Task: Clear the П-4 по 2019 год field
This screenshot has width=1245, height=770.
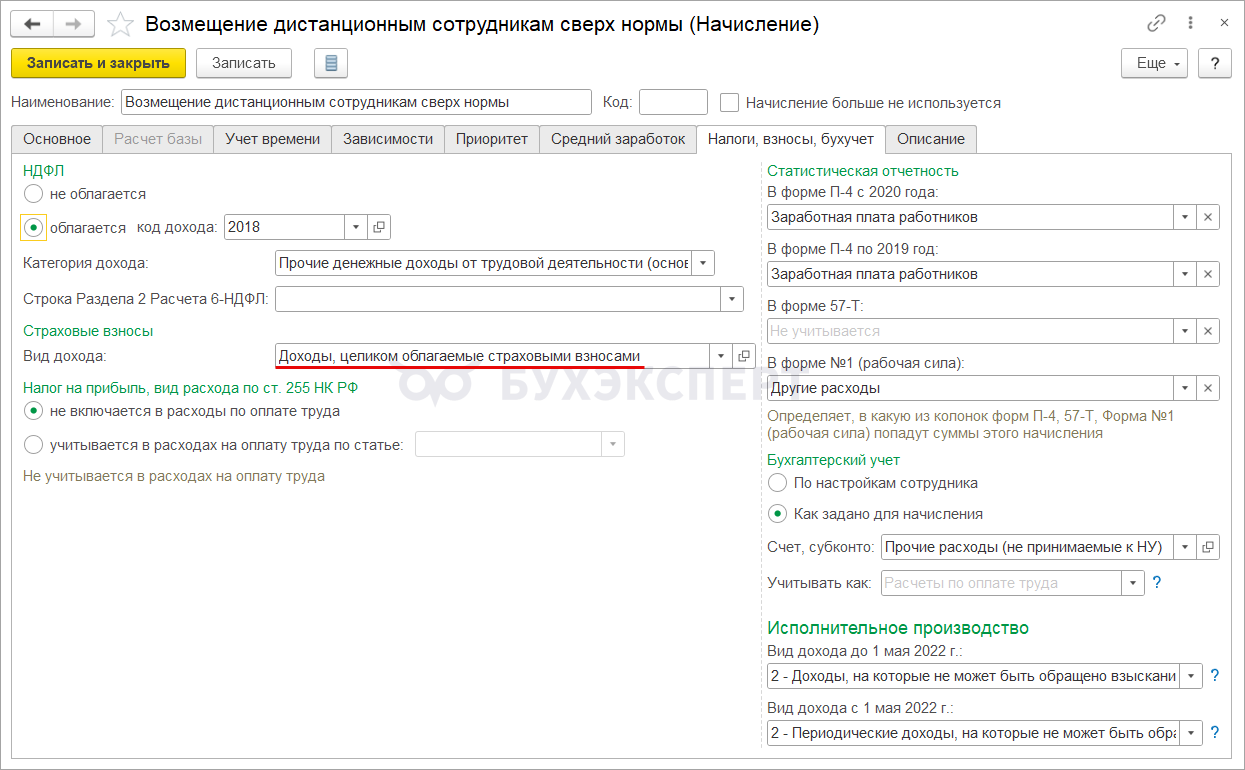Action: click(x=1208, y=274)
